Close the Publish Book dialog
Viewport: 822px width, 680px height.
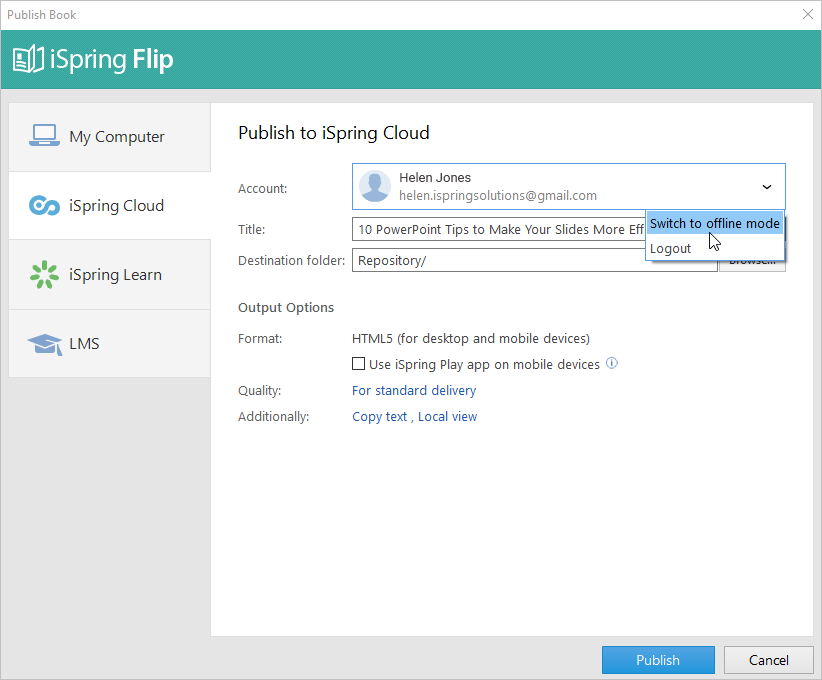click(808, 15)
